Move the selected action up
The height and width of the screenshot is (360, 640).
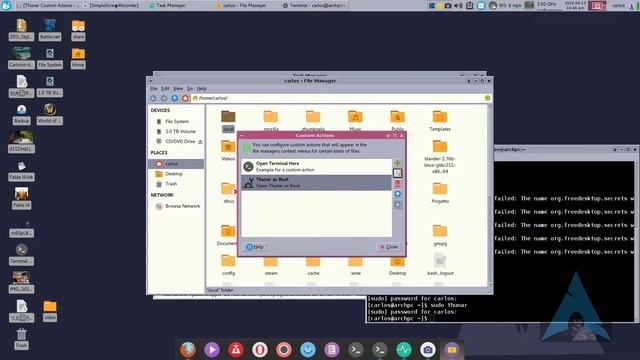point(397,194)
